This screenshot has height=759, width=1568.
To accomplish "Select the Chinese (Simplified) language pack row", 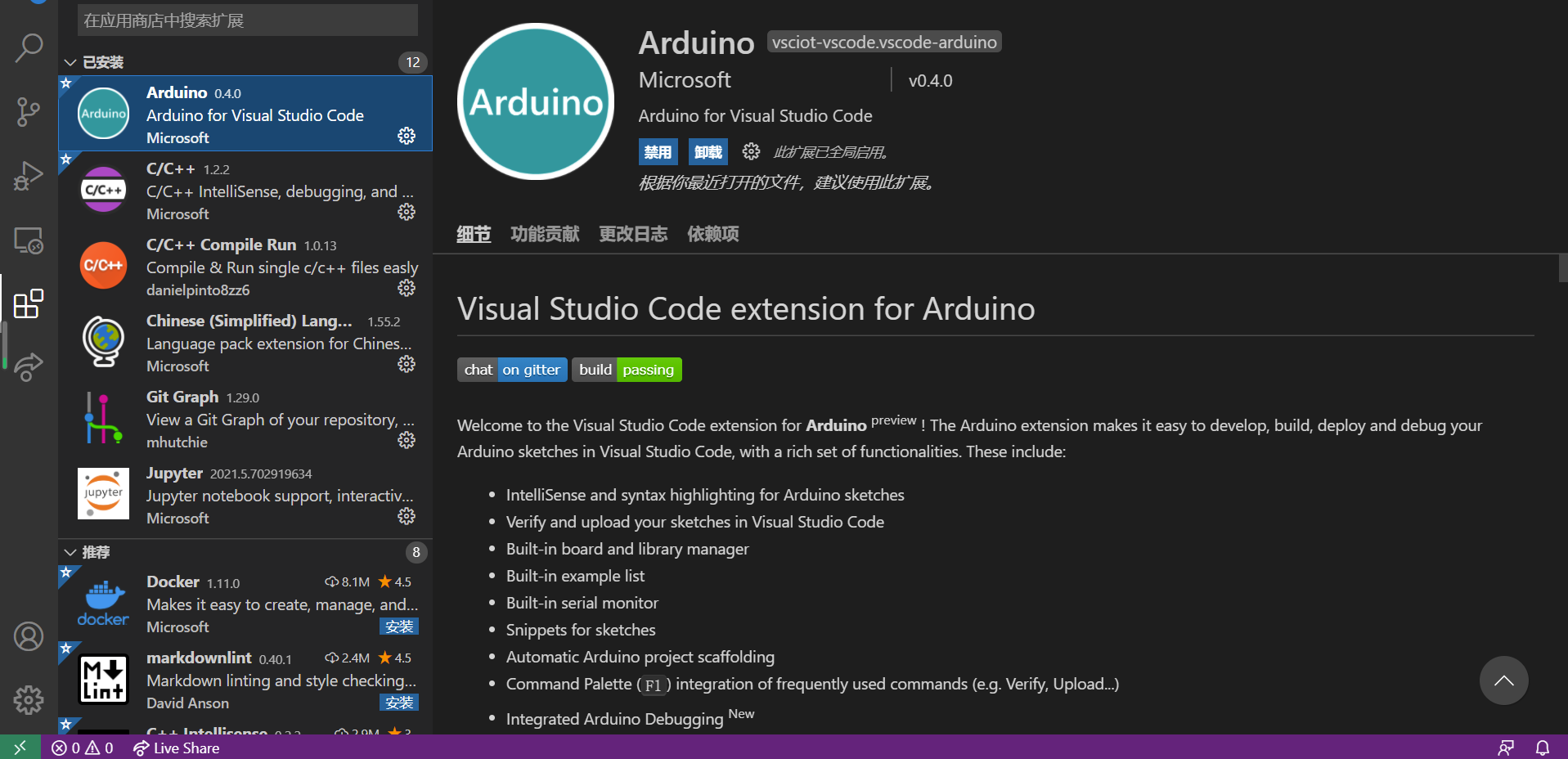I will (245, 342).
